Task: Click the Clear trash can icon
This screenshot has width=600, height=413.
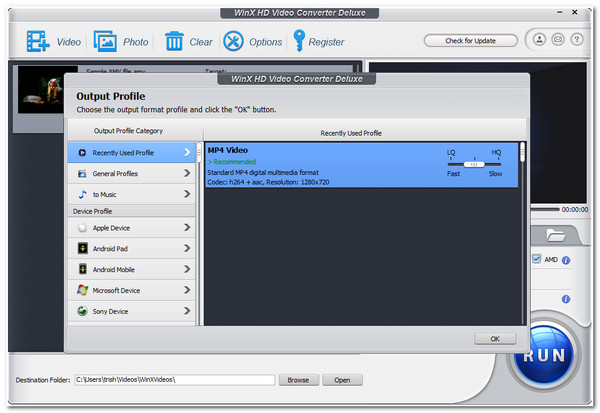Action: pos(174,41)
